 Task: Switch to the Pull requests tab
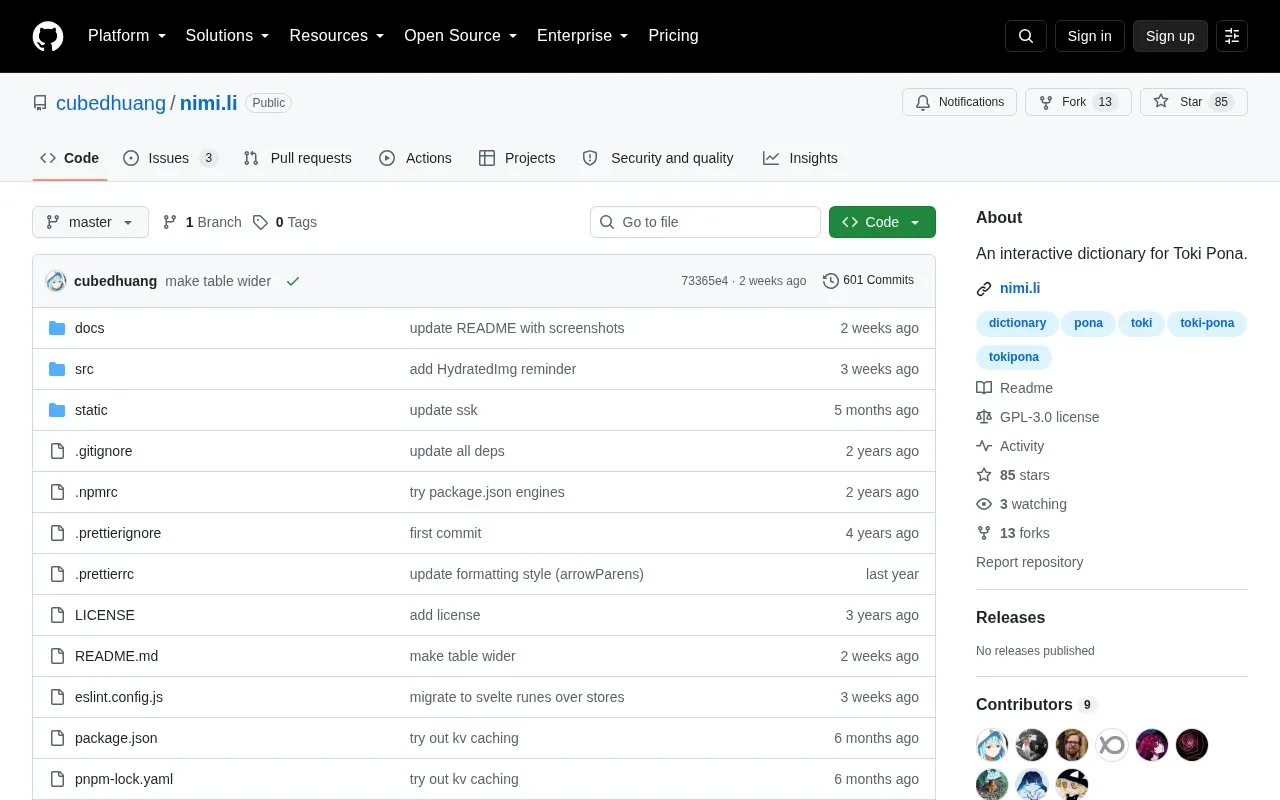pyautogui.click(x=297, y=158)
